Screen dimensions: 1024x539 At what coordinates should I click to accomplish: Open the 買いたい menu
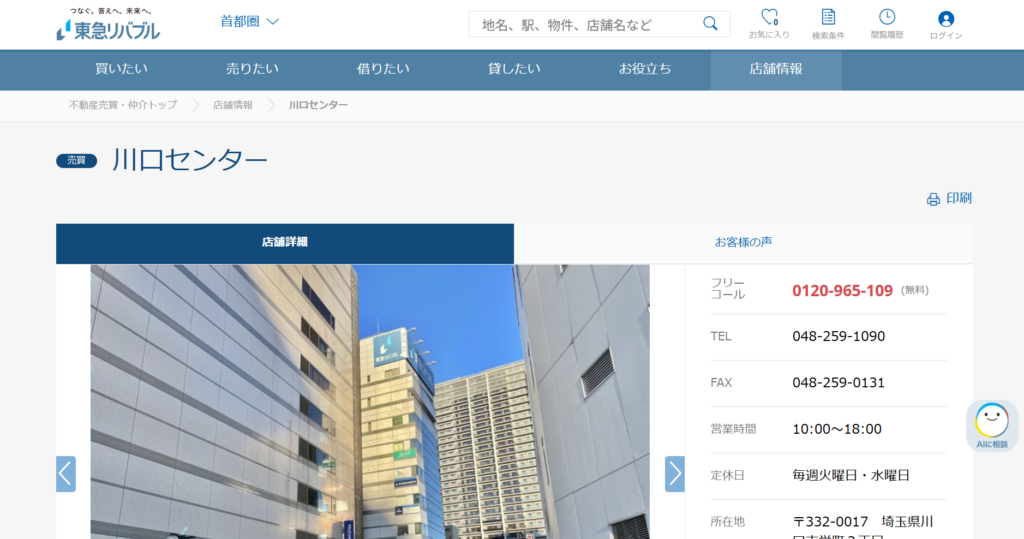pyautogui.click(x=121, y=69)
